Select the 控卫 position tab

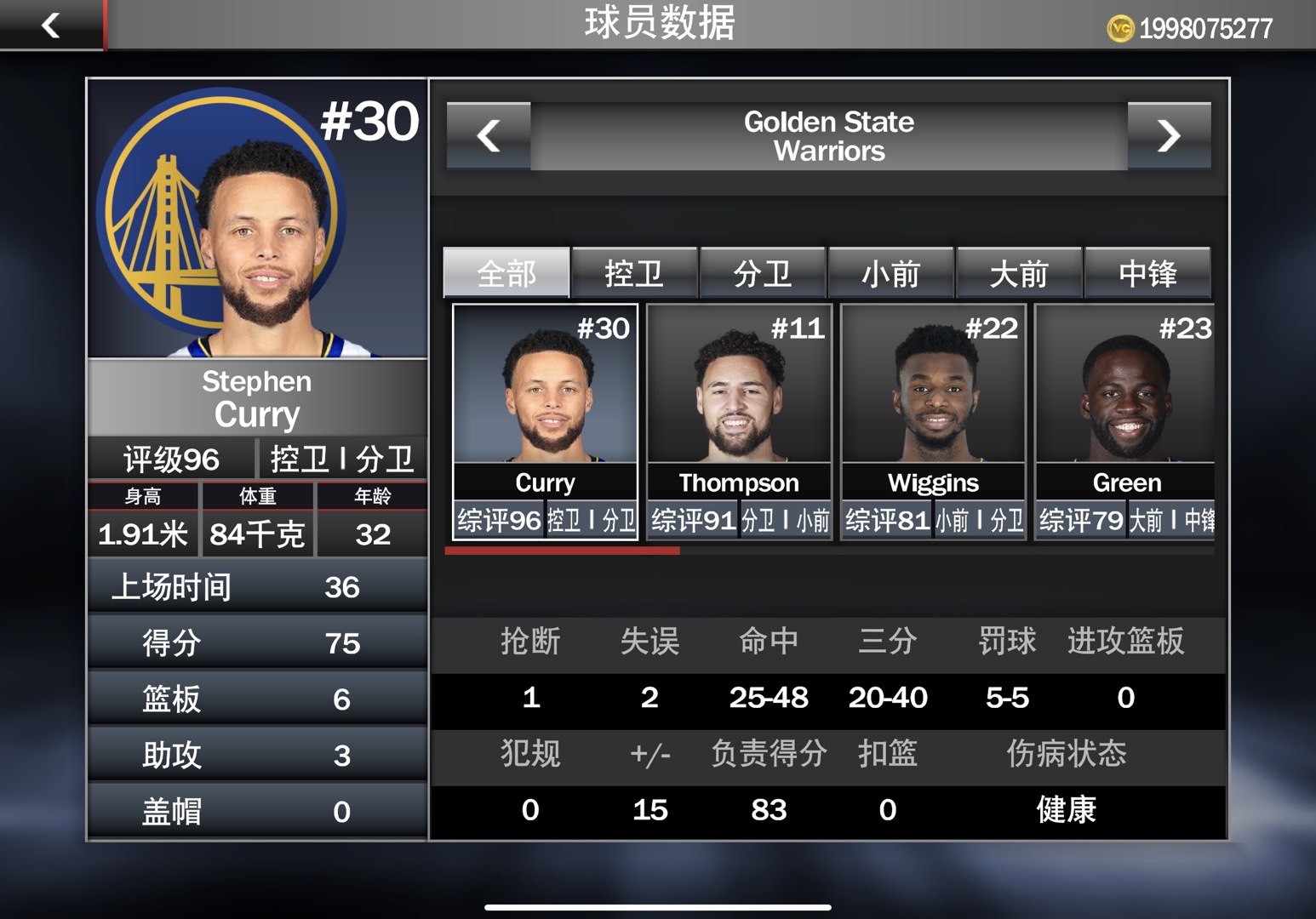(635, 273)
